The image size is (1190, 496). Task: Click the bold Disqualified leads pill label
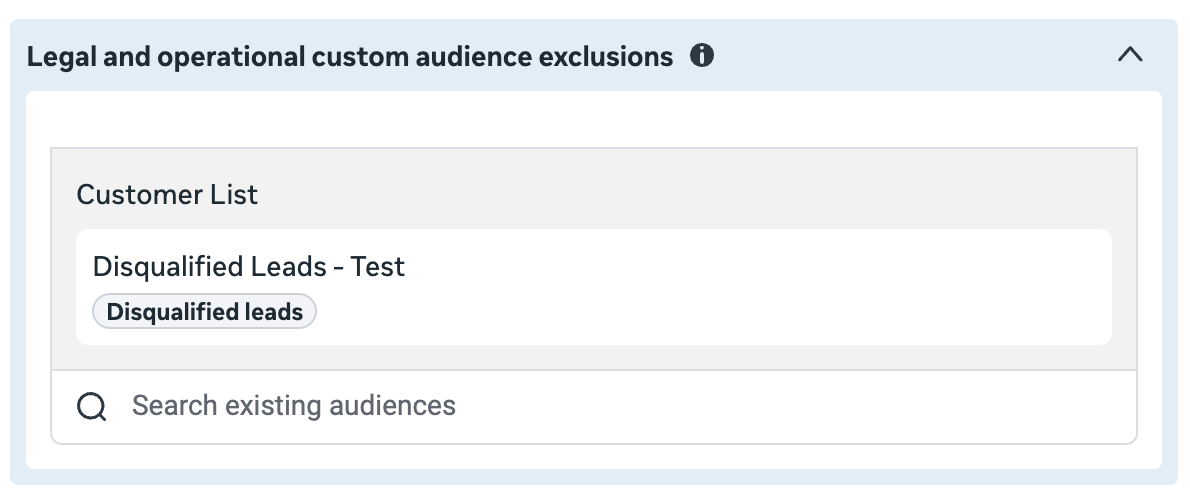pos(204,312)
